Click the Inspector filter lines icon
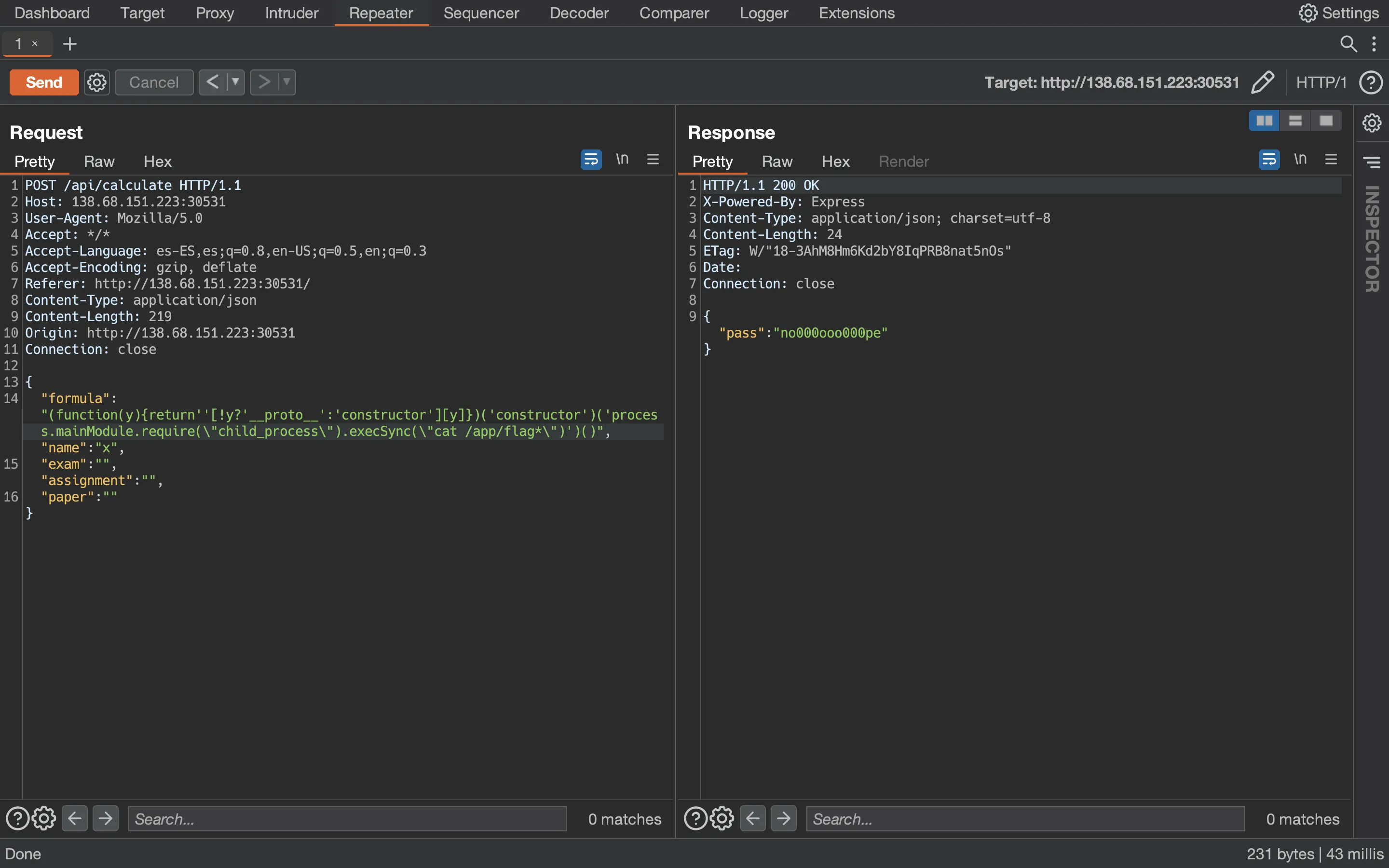Viewport: 1389px width, 868px height. 1372,163
